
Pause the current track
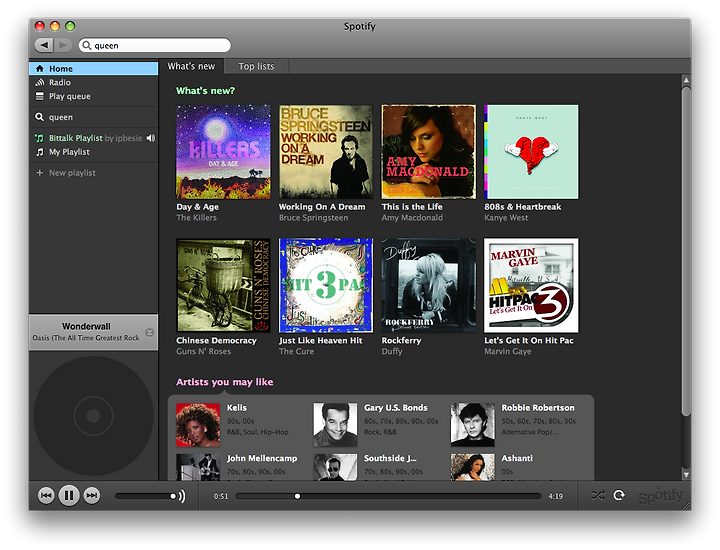click(x=69, y=495)
